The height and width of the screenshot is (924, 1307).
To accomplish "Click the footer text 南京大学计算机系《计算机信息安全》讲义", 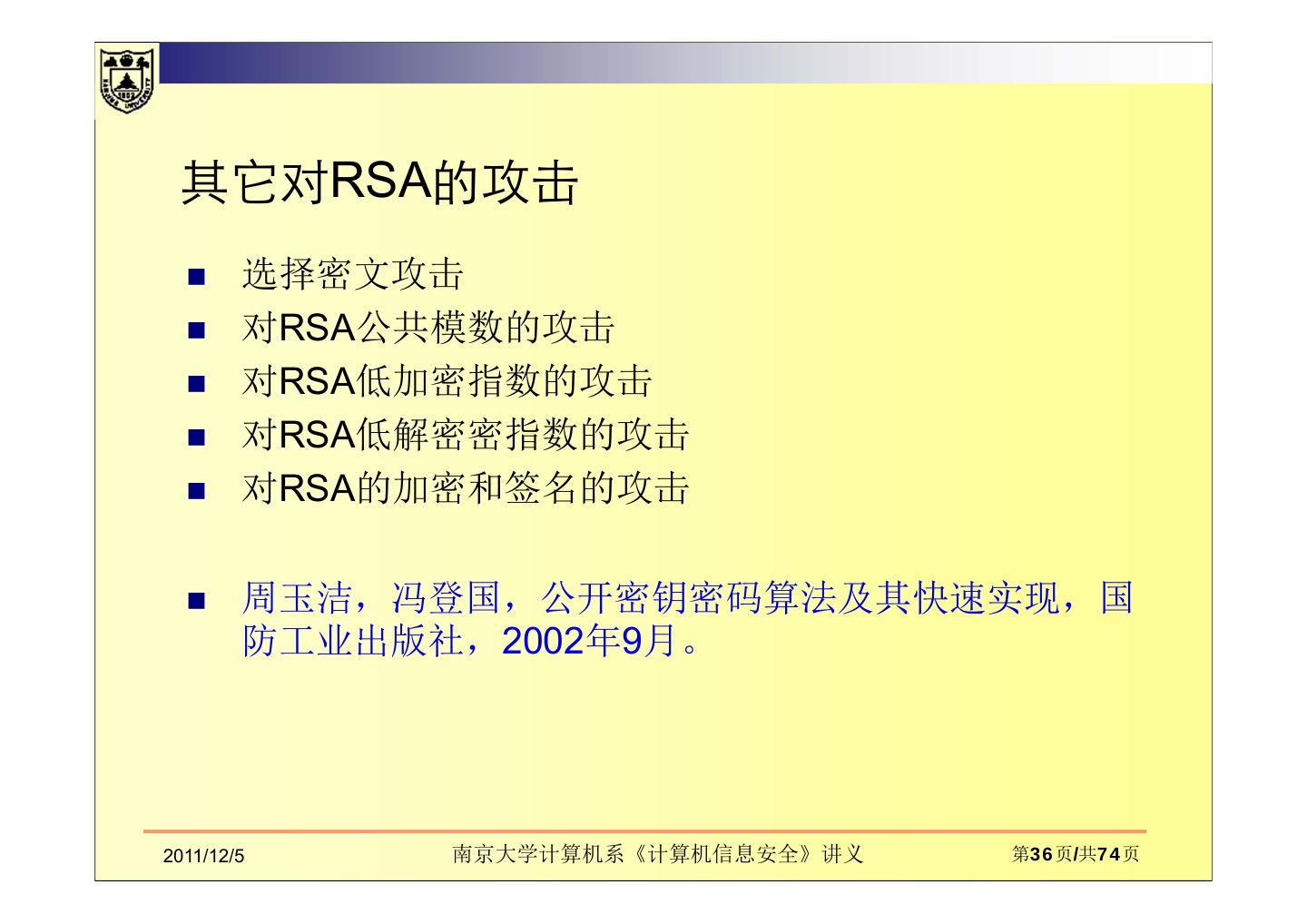I will (658, 854).
